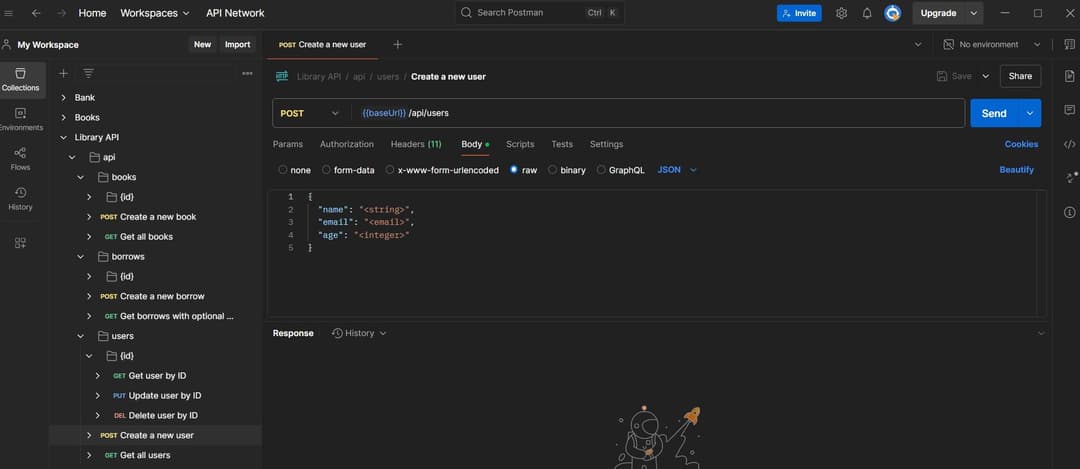Open the Flows sidebar icon

pos(20,159)
